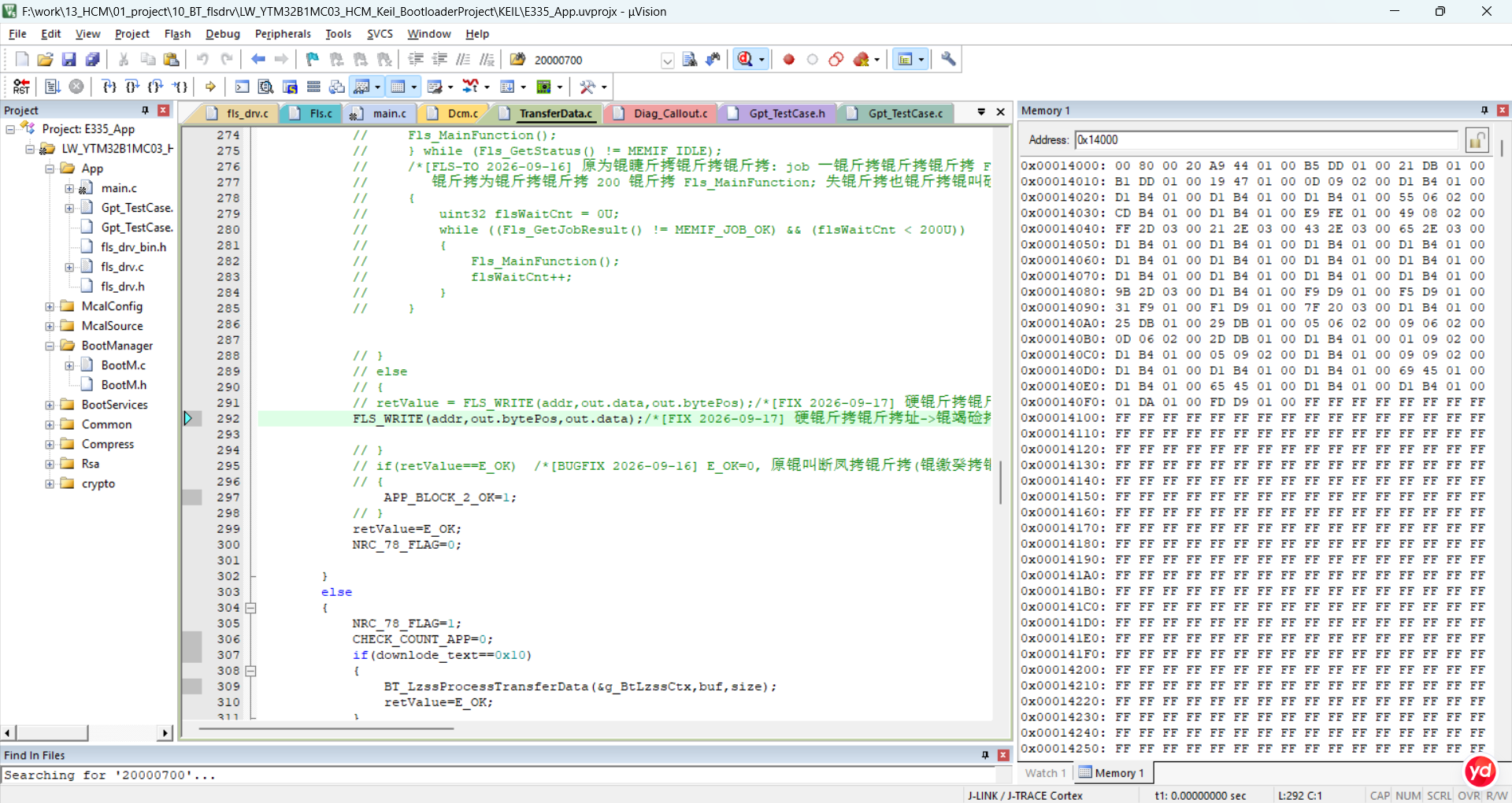The width and height of the screenshot is (1512, 803).
Task: Select BootM.c in the project tree
Action: point(124,365)
